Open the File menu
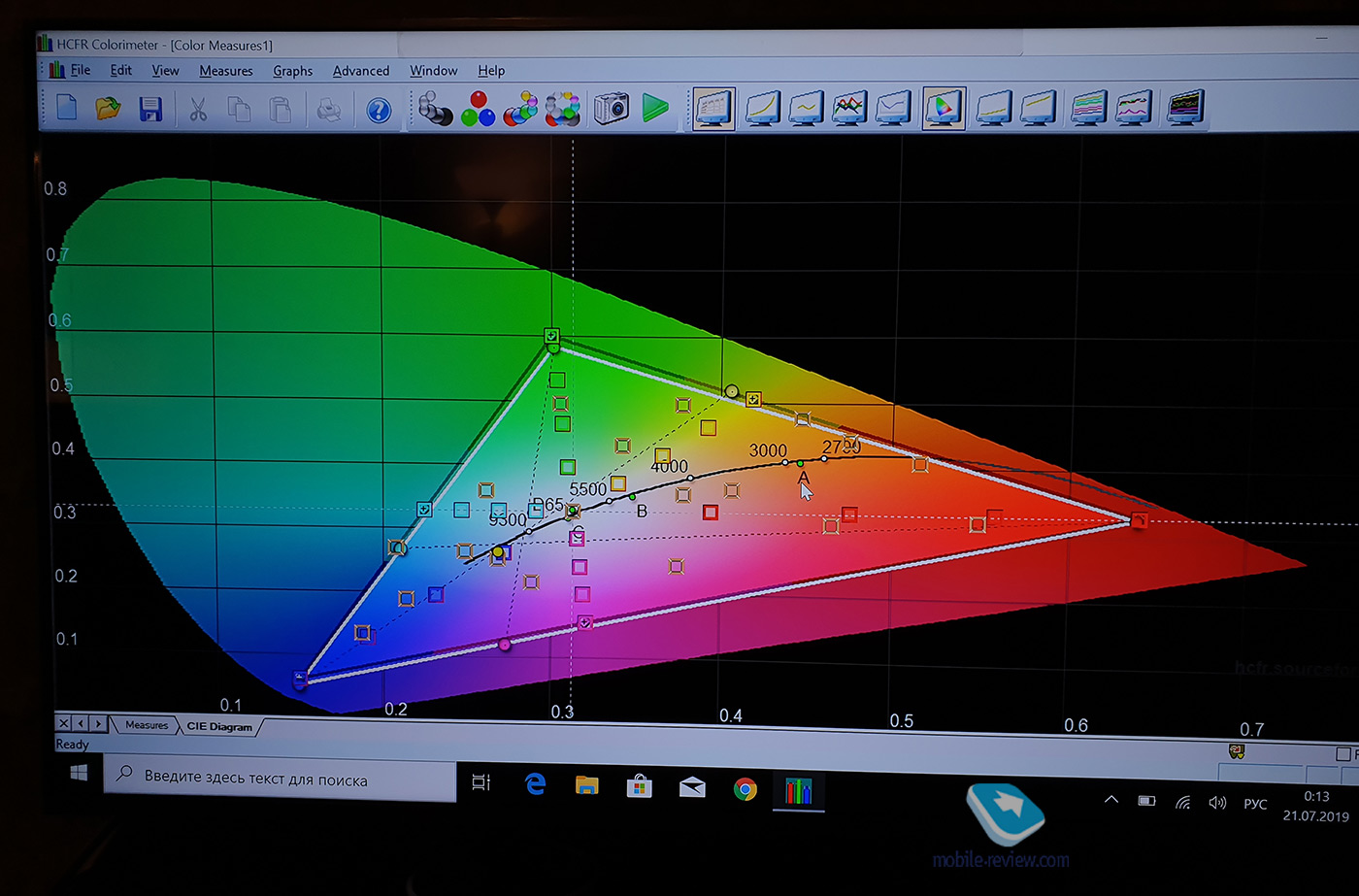Image resolution: width=1359 pixels, height=896 pixels. [81, 70]
